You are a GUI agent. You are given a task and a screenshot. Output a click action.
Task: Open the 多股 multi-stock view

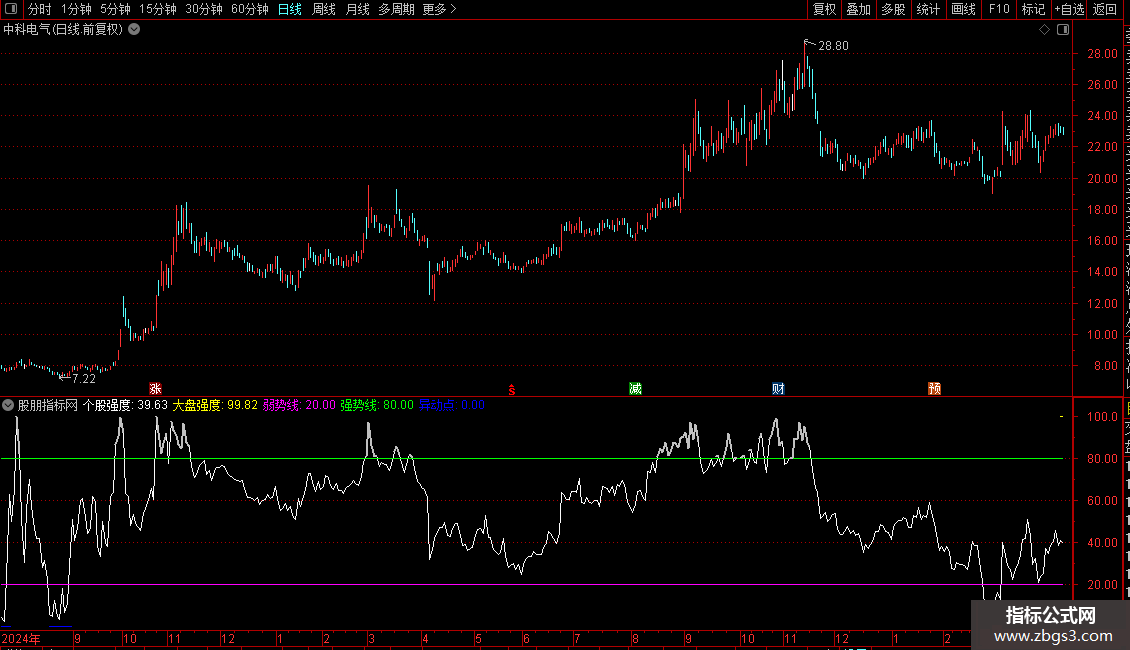tap(894, 9)
